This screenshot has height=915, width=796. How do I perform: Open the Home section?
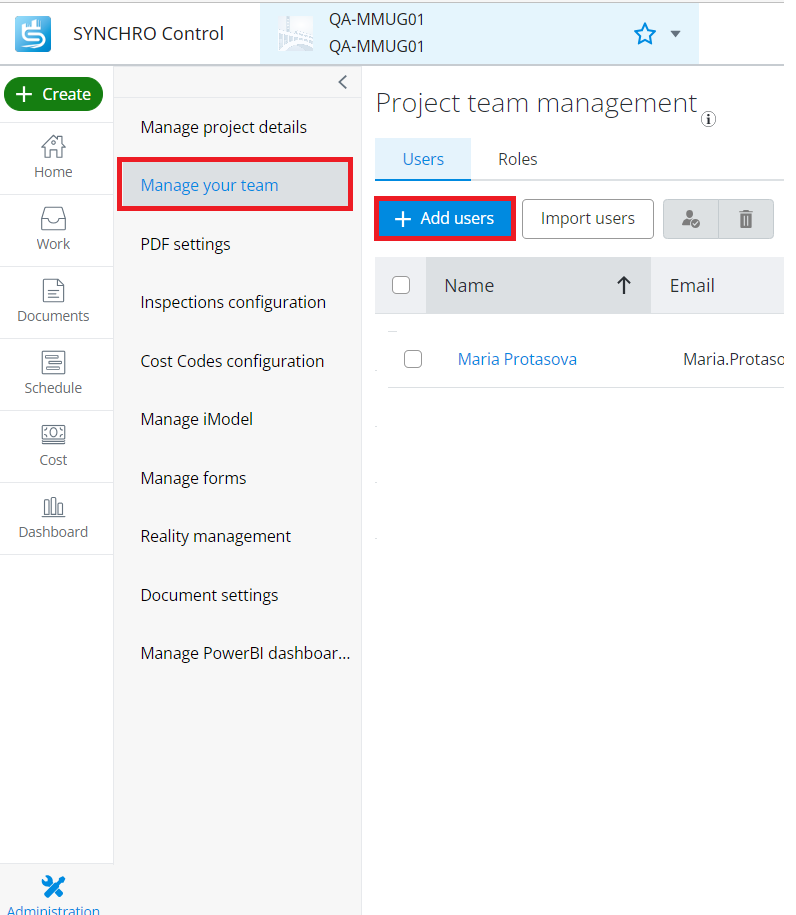click(x=53, y=158)
